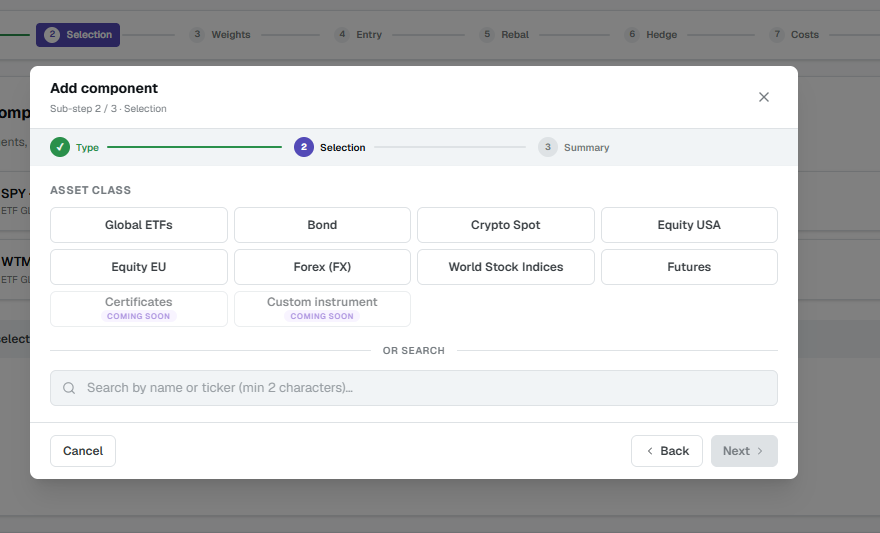Cancel adding the component
880x533 pixels.
tap(83, 451)
